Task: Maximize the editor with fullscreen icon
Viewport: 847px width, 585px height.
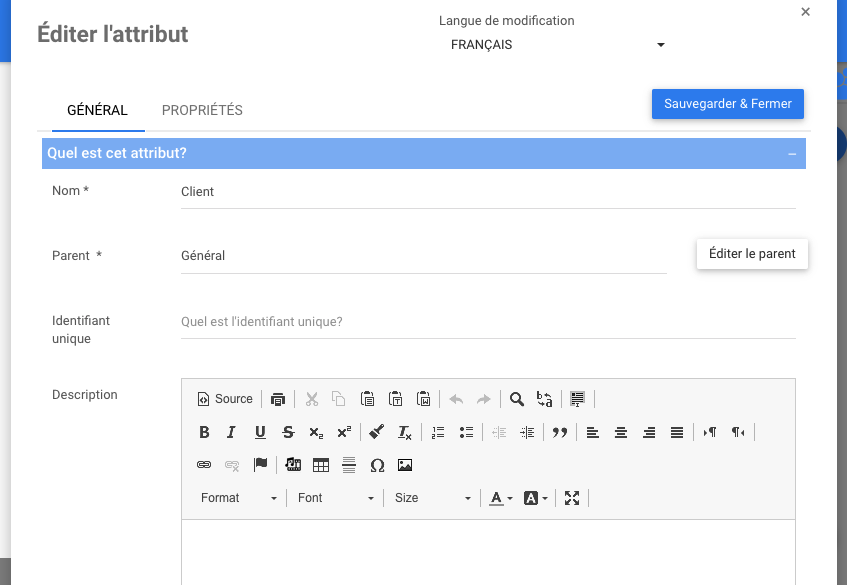Action: 572,498
